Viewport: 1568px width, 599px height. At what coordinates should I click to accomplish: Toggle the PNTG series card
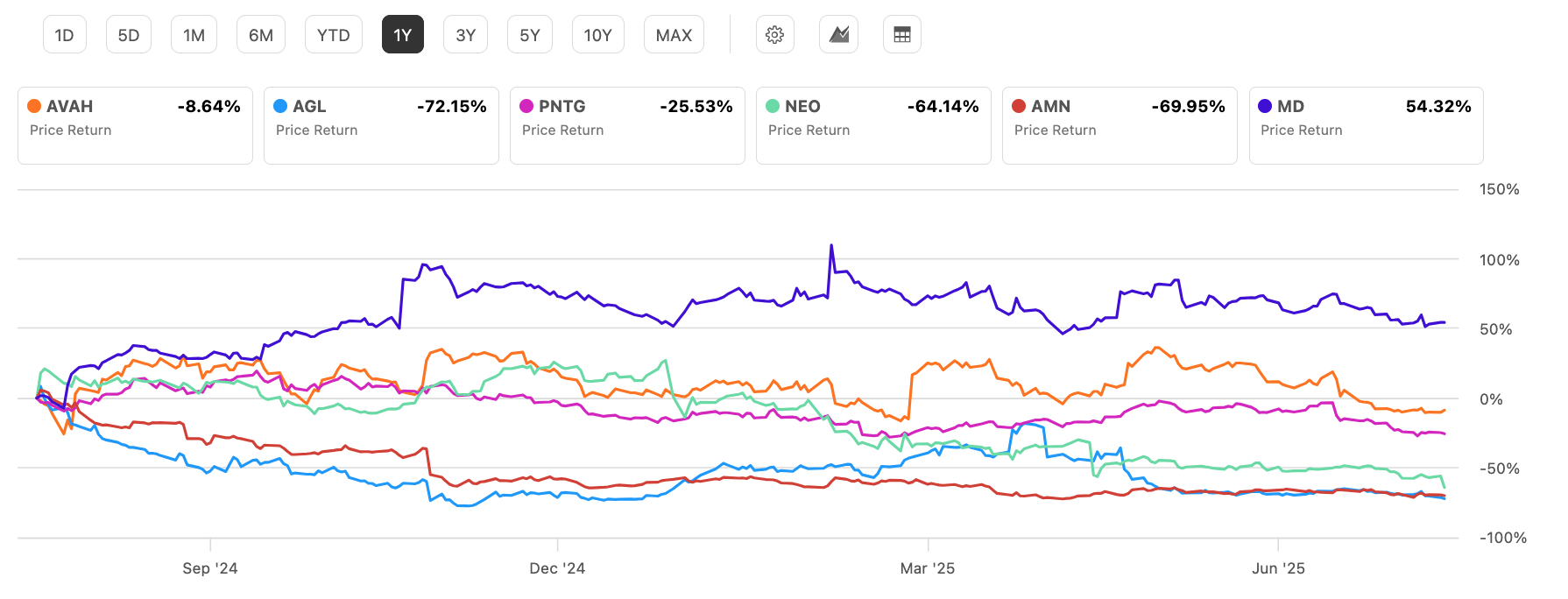tap(626, 125)
